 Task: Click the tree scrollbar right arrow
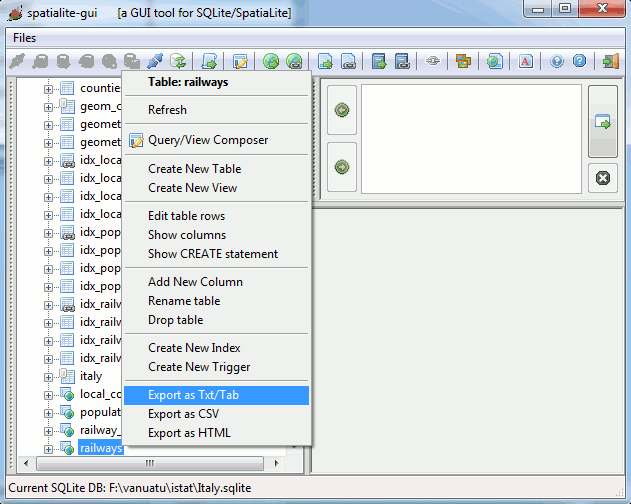tap(276, 463)
